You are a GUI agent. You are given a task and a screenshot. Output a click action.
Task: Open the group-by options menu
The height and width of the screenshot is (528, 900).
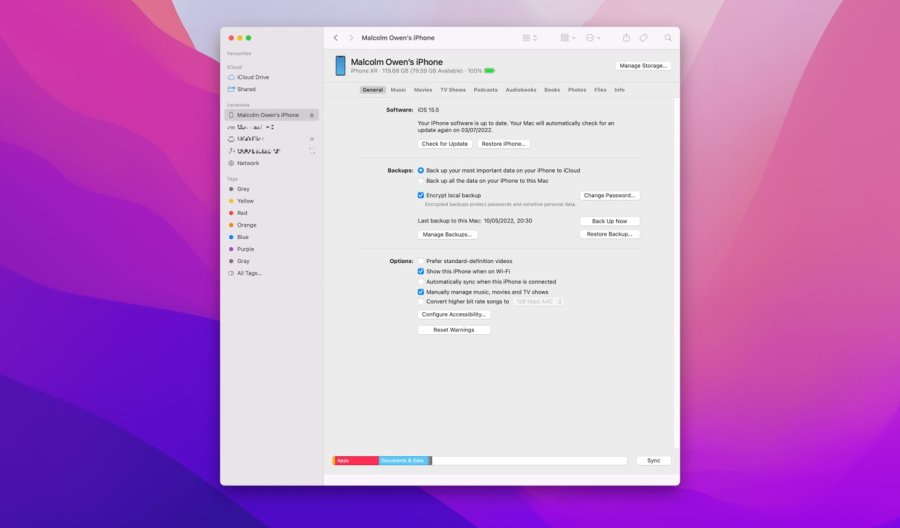[x=568, y=38]
